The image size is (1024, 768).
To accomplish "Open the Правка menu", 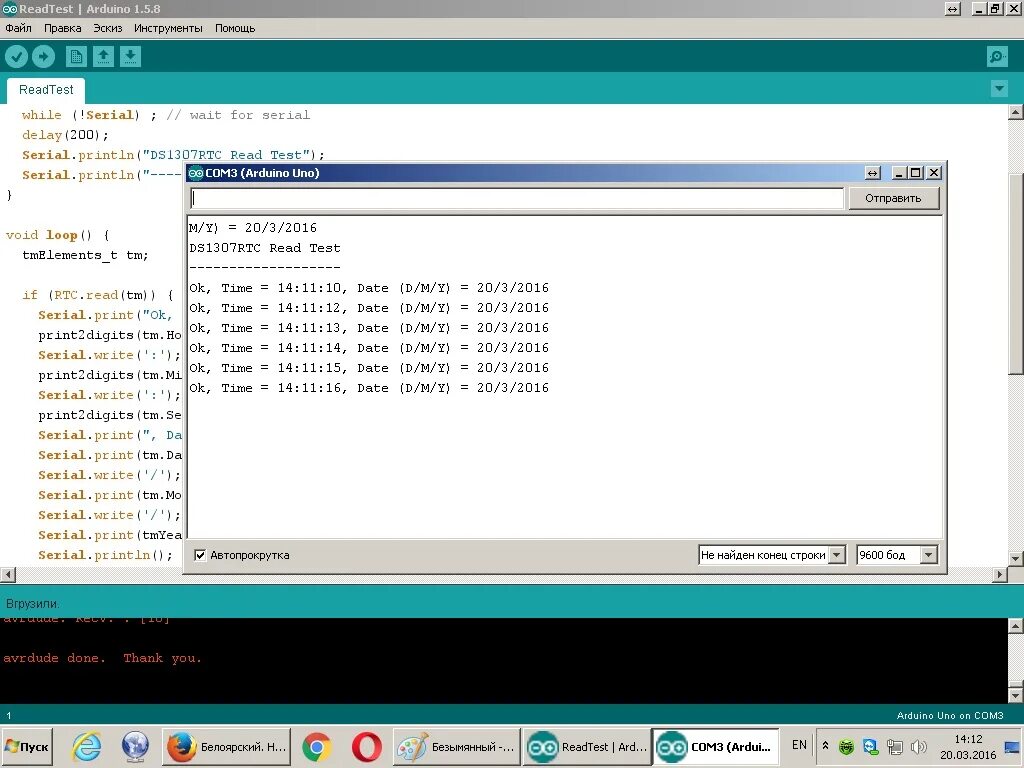I will pyautogui.click(x=63, y=28).
